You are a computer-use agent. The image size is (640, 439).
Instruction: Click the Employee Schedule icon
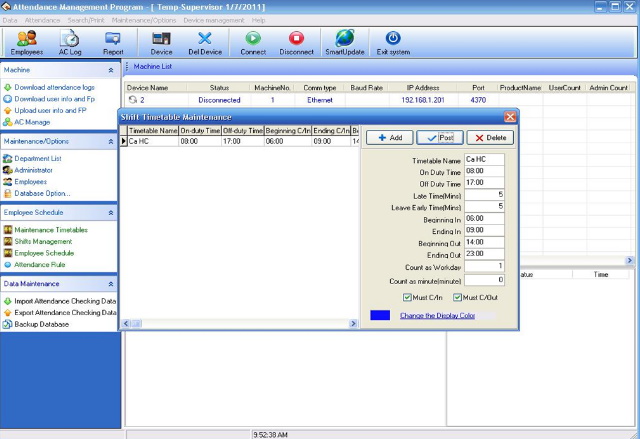coord(7,253)
